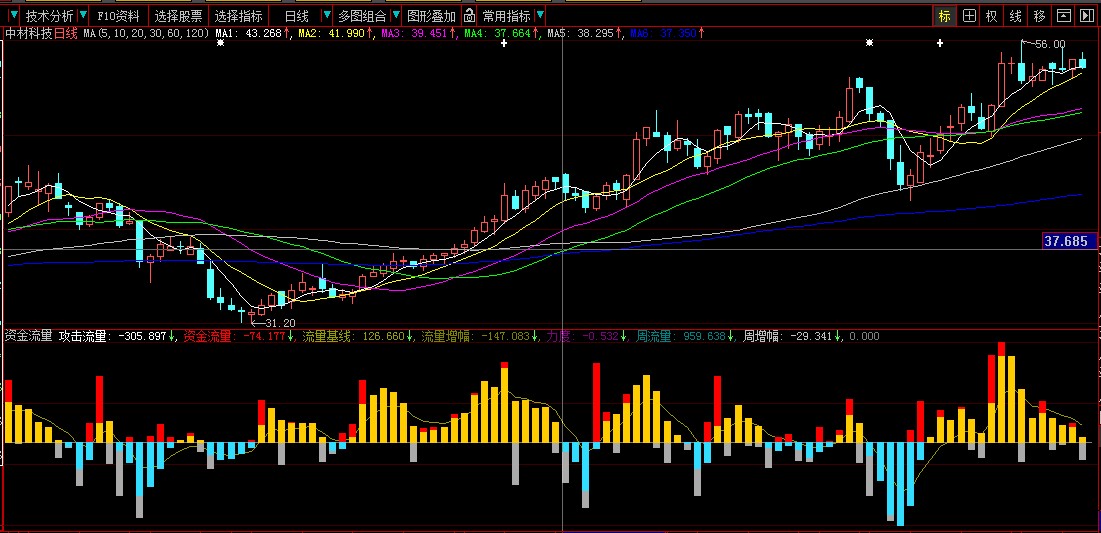Click the first plus marker above chart
This screenshot has height=533, width=1101.
pos(503,44)
